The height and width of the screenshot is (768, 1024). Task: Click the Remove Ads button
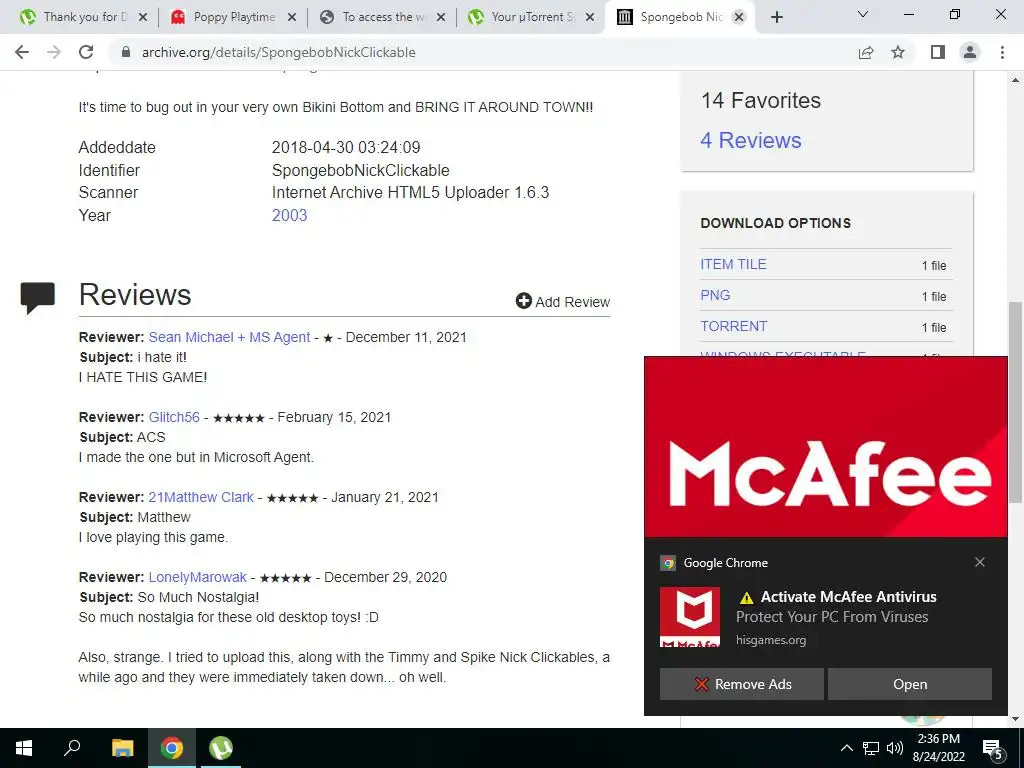[x=741, y=684]
